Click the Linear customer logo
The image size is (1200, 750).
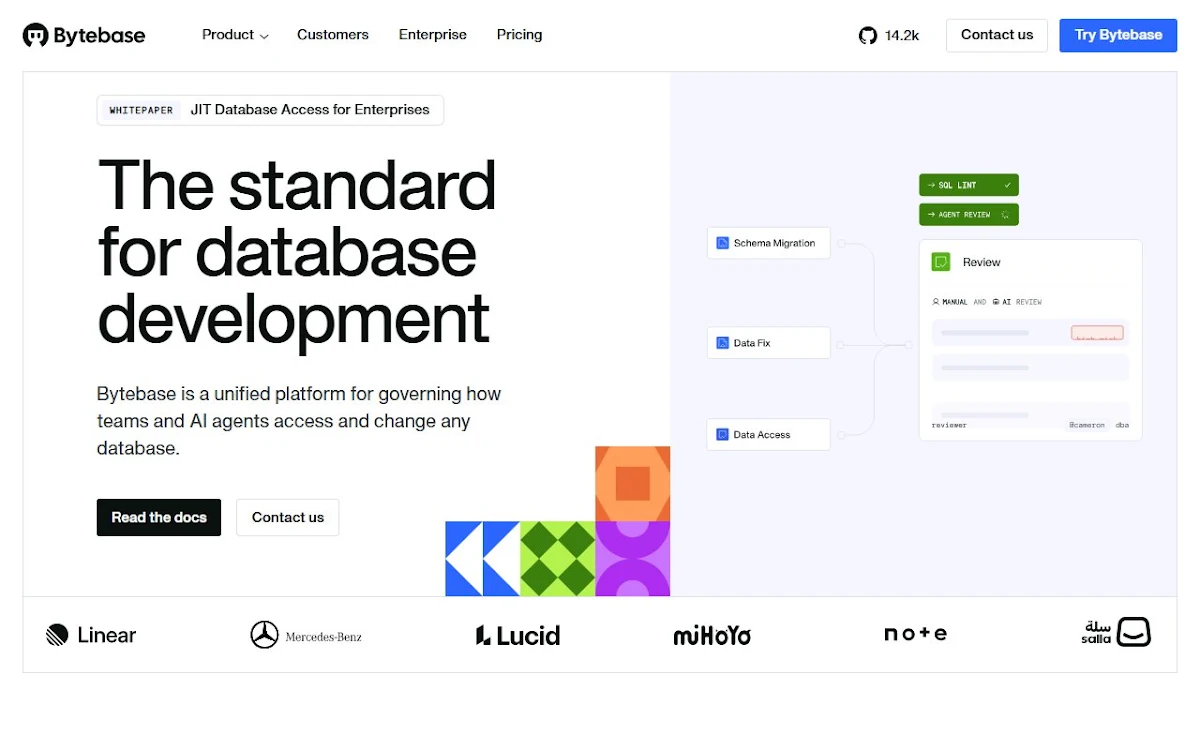coord(91,635)
